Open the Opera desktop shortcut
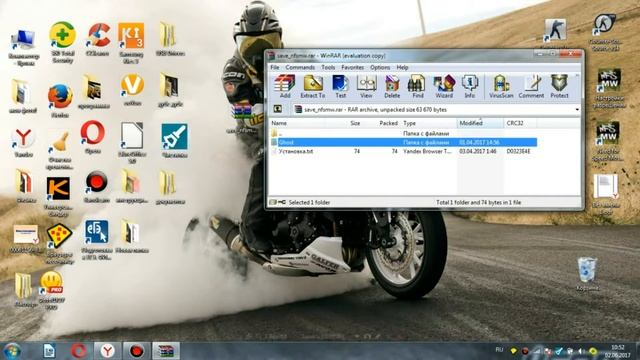 coord(93,137)
